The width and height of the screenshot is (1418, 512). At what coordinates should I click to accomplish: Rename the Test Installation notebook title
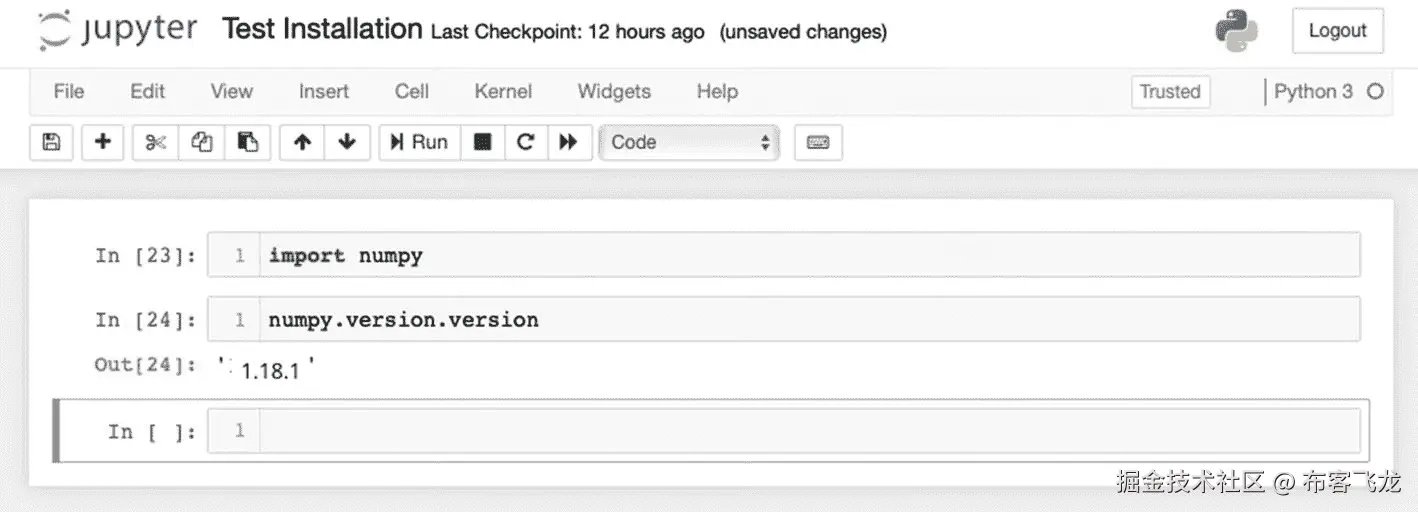click(322, 29)
